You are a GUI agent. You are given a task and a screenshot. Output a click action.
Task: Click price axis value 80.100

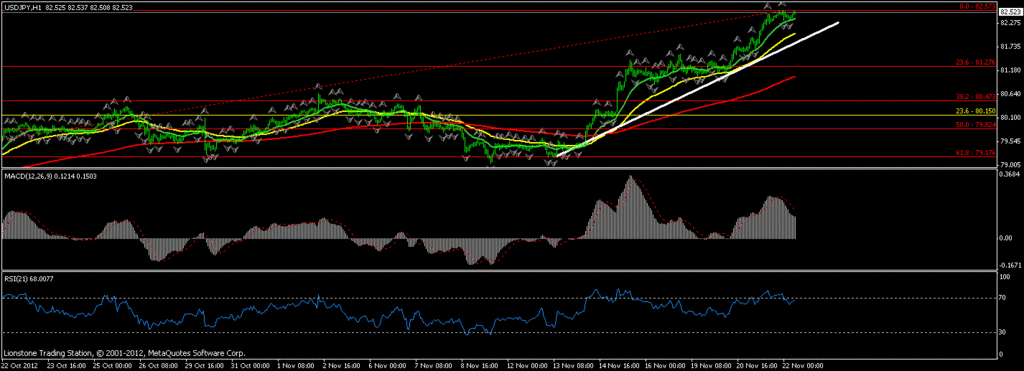1010,117
